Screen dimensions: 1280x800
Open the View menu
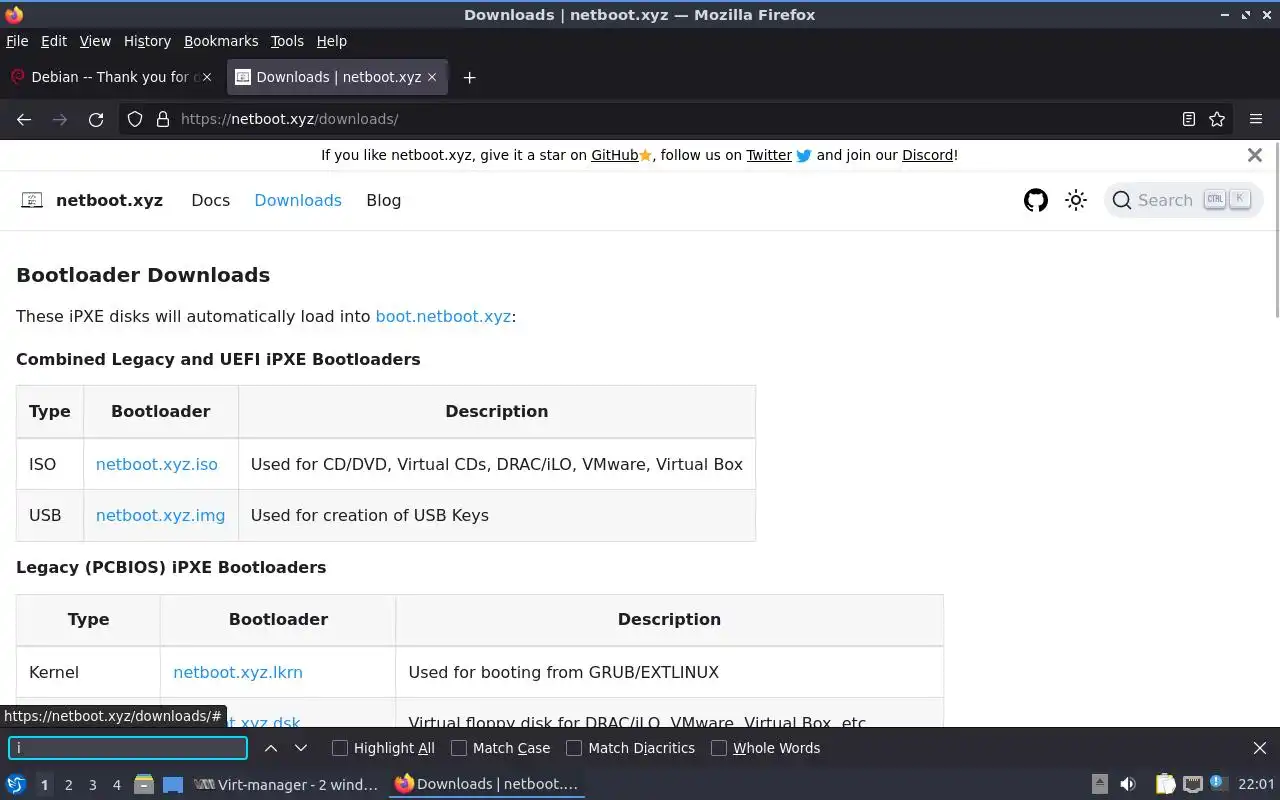coord(95,41)
